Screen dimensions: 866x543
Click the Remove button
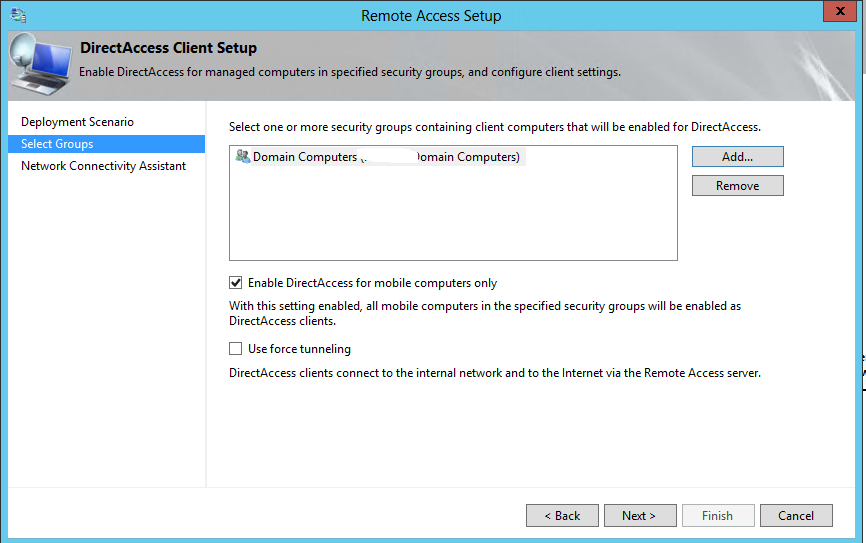point(737,186)
